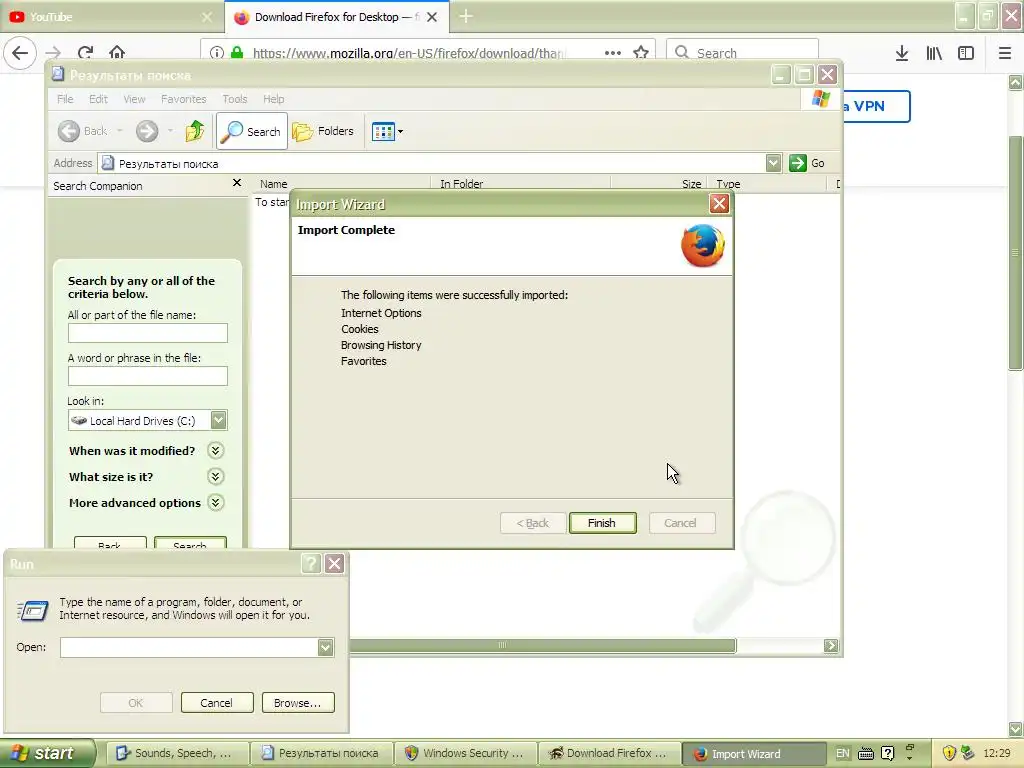This screenshot has height=768, width=1024.
Task: Click Folders button in Explorer toolbar
Action: point(323,131)
